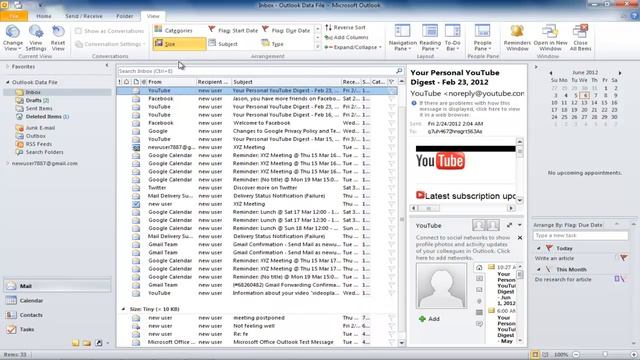Collapse the Today task group
The width and height of the screenshot is (640, 360).
(x=538, y=248)
